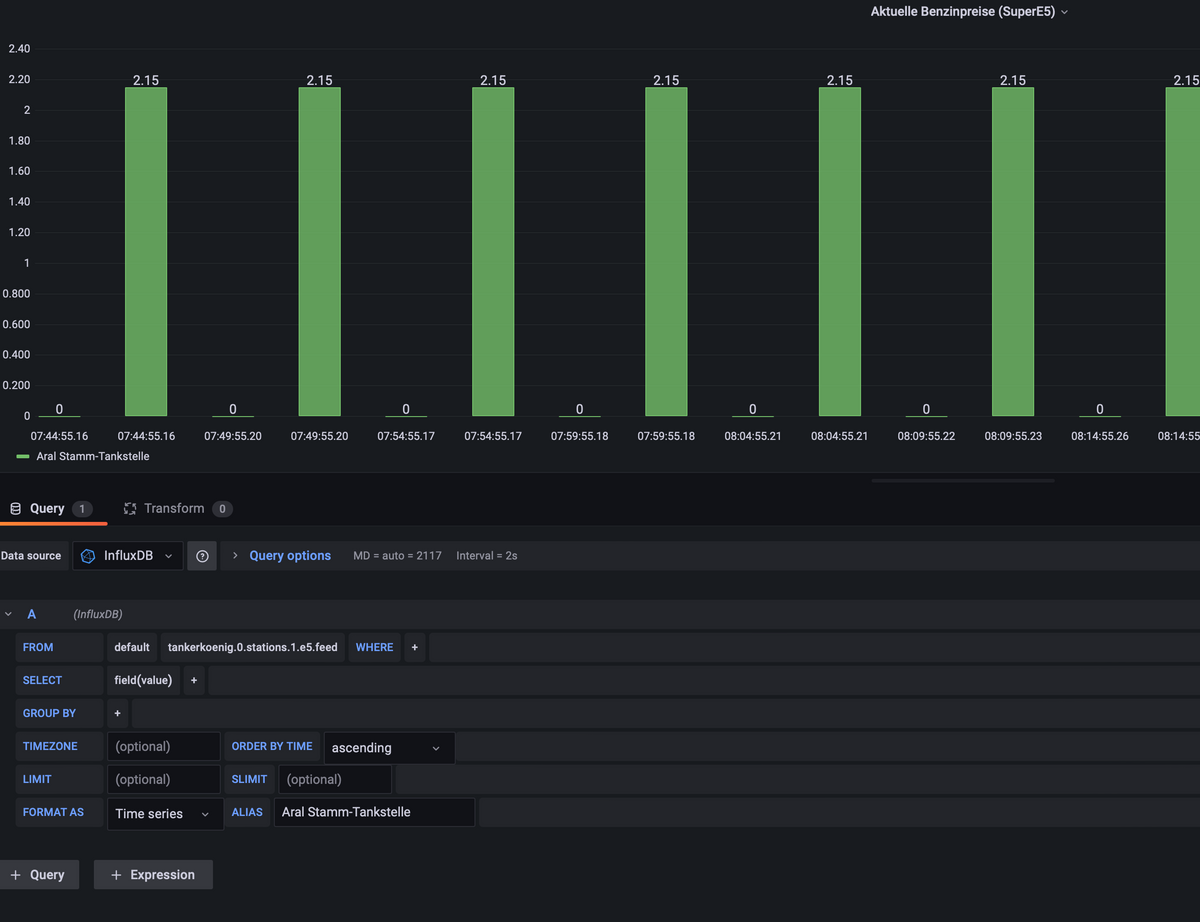The width and height of the screenshot is (1200, 922).
Task: Click the Aktuelle Benzinpreise (SuperE5) panel title
Action: coord(963,12)
